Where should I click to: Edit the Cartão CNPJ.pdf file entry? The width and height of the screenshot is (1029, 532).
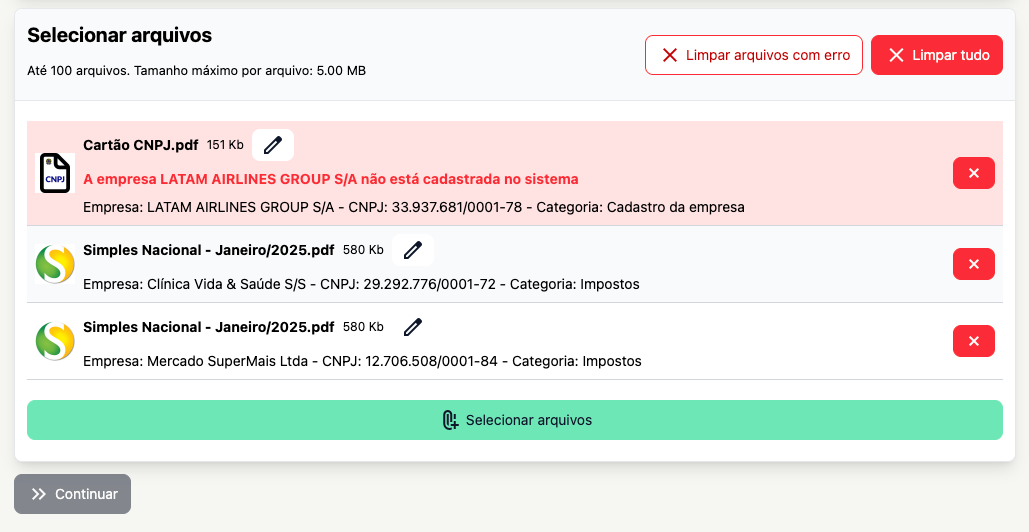point(273,145)
